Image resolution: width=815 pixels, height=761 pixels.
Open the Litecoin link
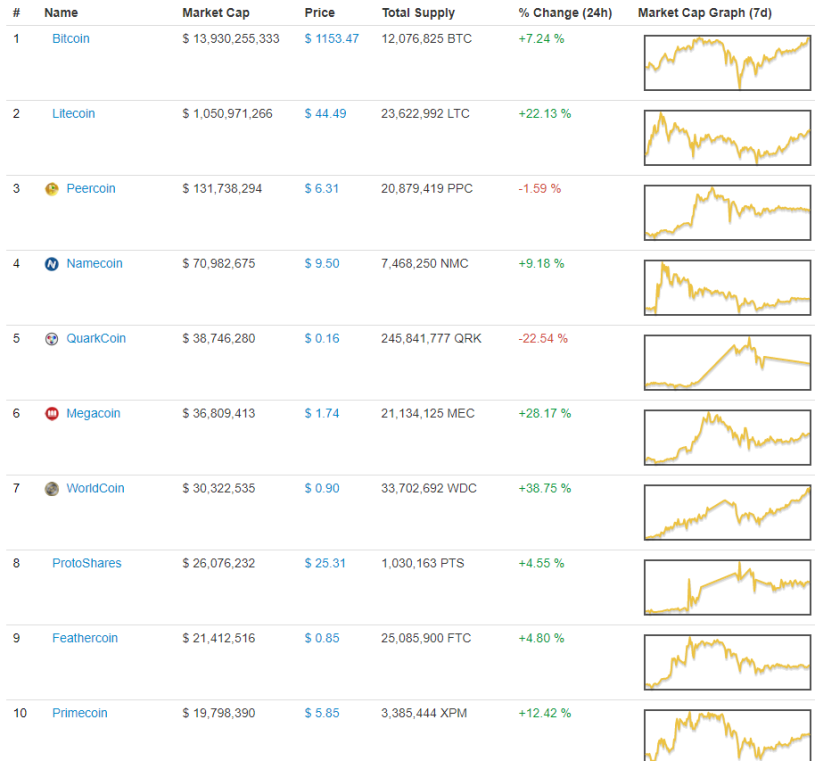73,114
